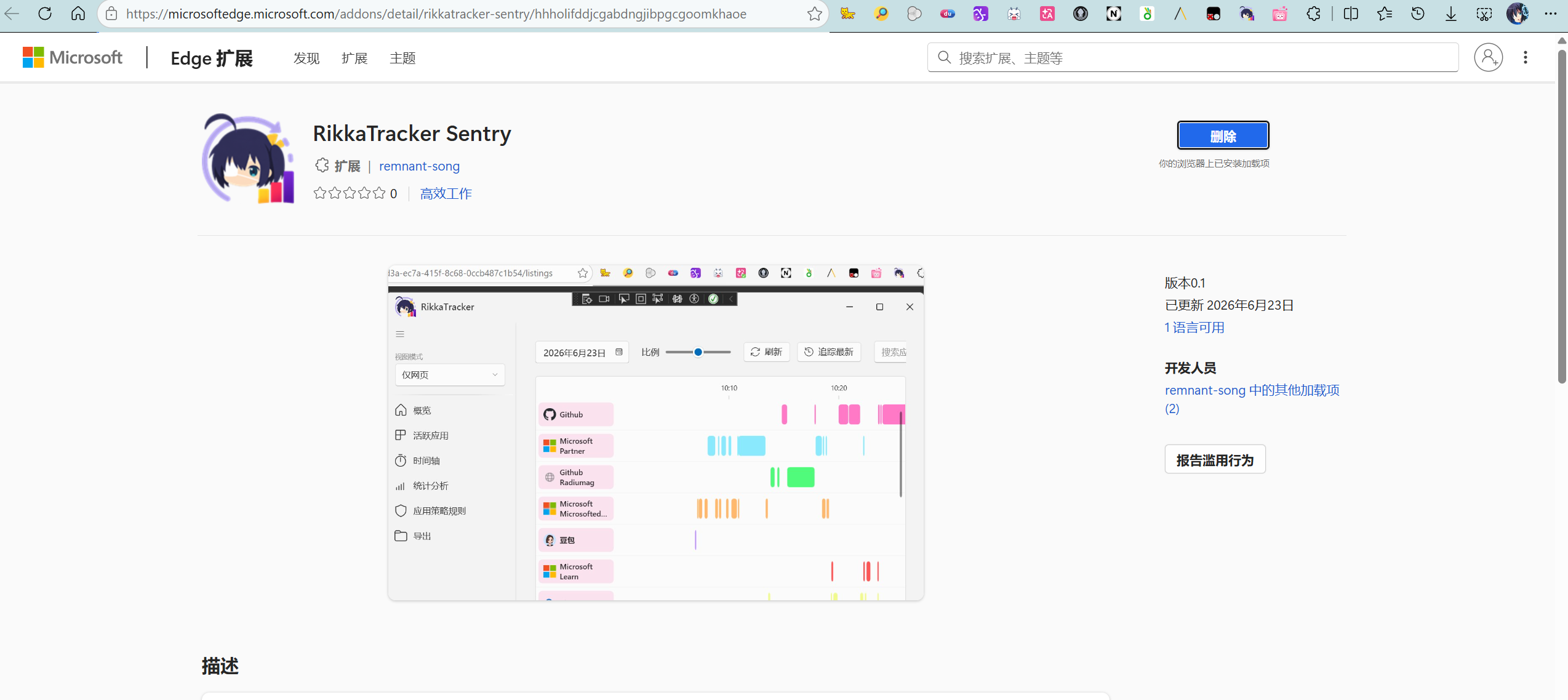Click the sign-in account icon
This screenshot has width=1568, height=700.
point(1489,57)
